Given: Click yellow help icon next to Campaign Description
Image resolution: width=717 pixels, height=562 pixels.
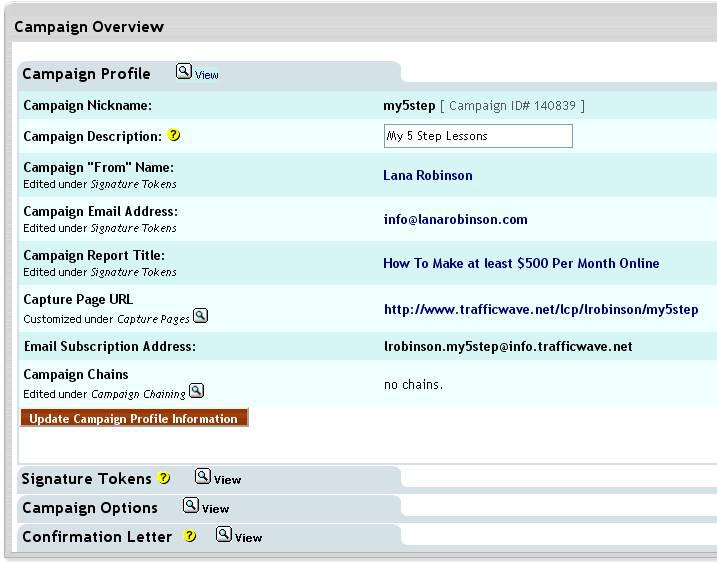Looking at the screenshot, I should click(x=174, y=135).
